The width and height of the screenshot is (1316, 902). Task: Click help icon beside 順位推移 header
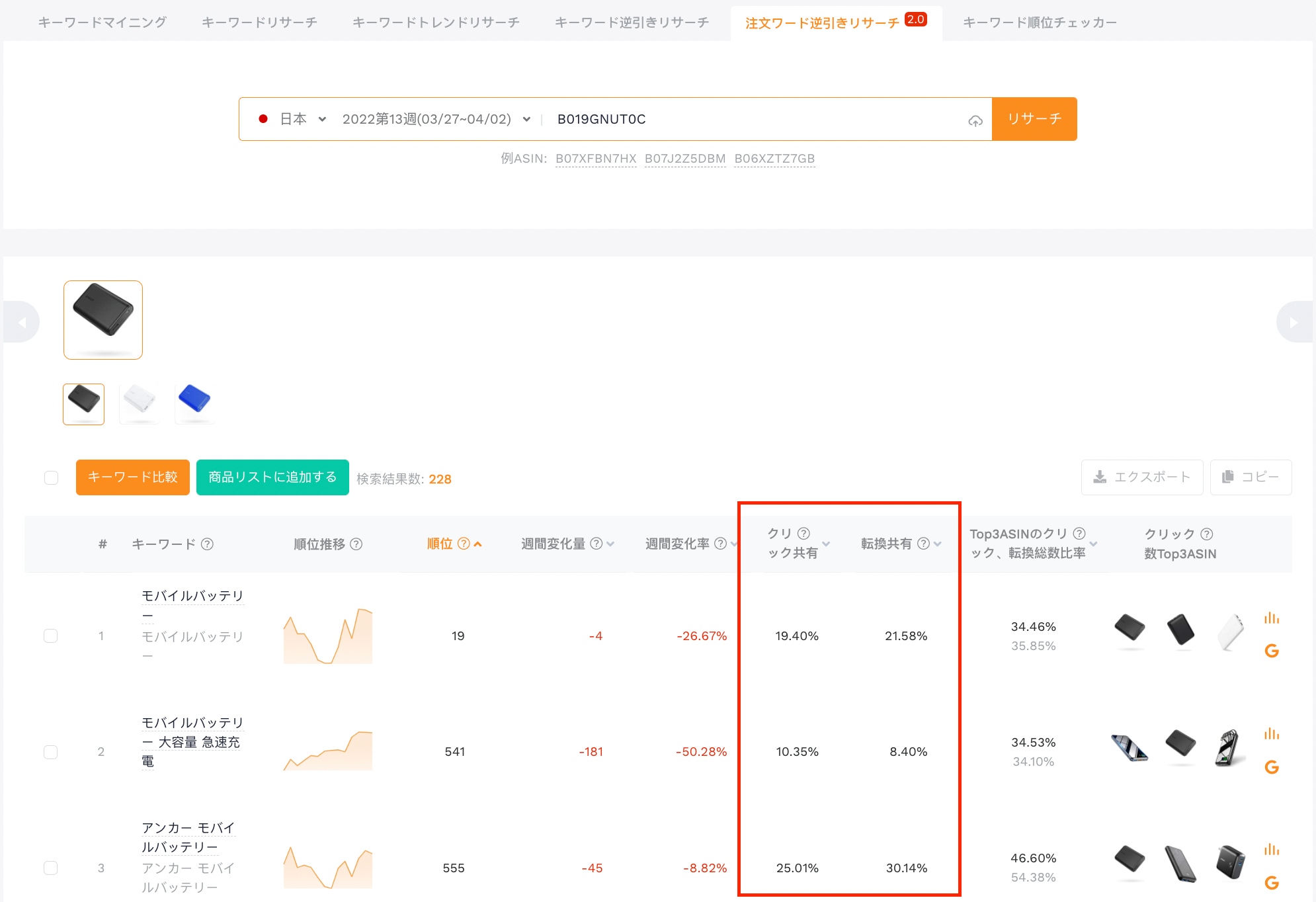point(356,544)
